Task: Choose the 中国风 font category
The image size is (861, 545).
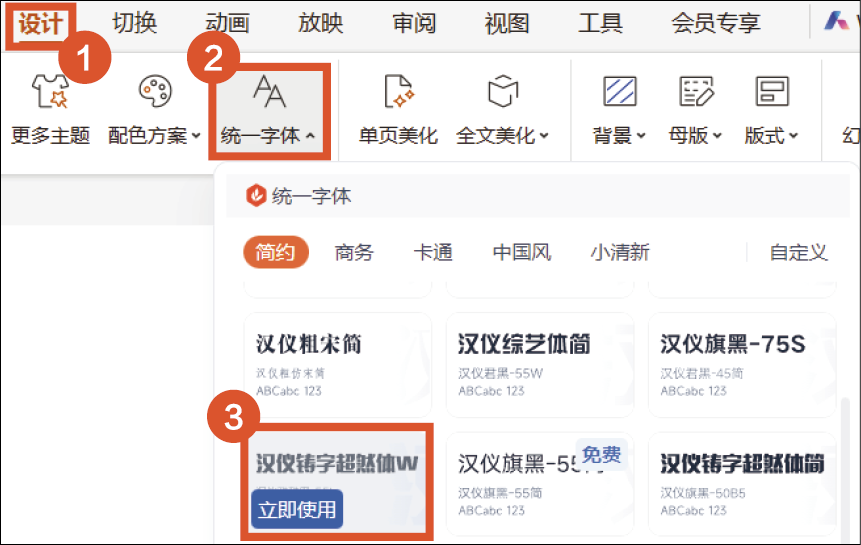Action: (521, 252)
